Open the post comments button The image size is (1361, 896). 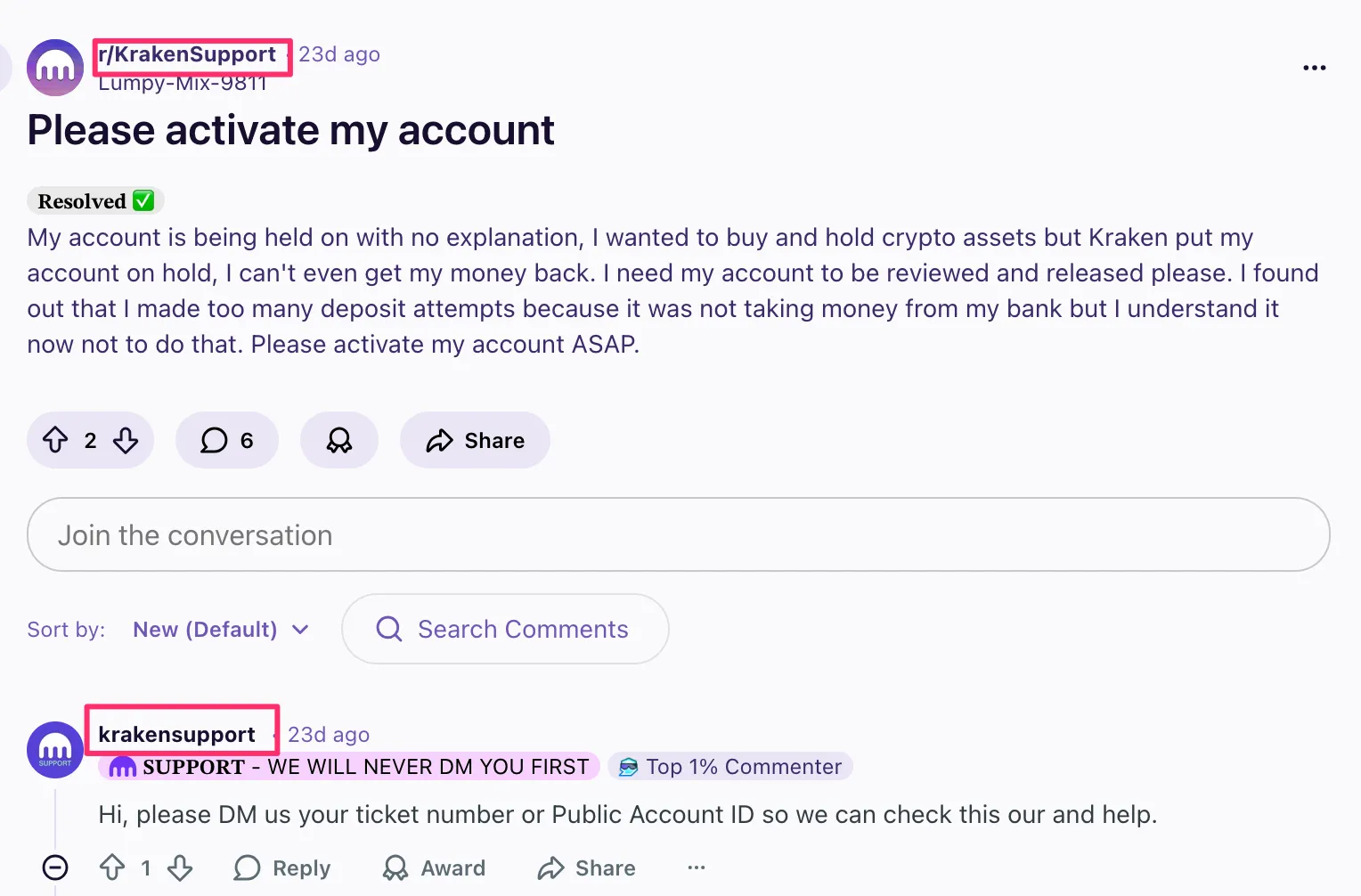click(x=227, y=440)
